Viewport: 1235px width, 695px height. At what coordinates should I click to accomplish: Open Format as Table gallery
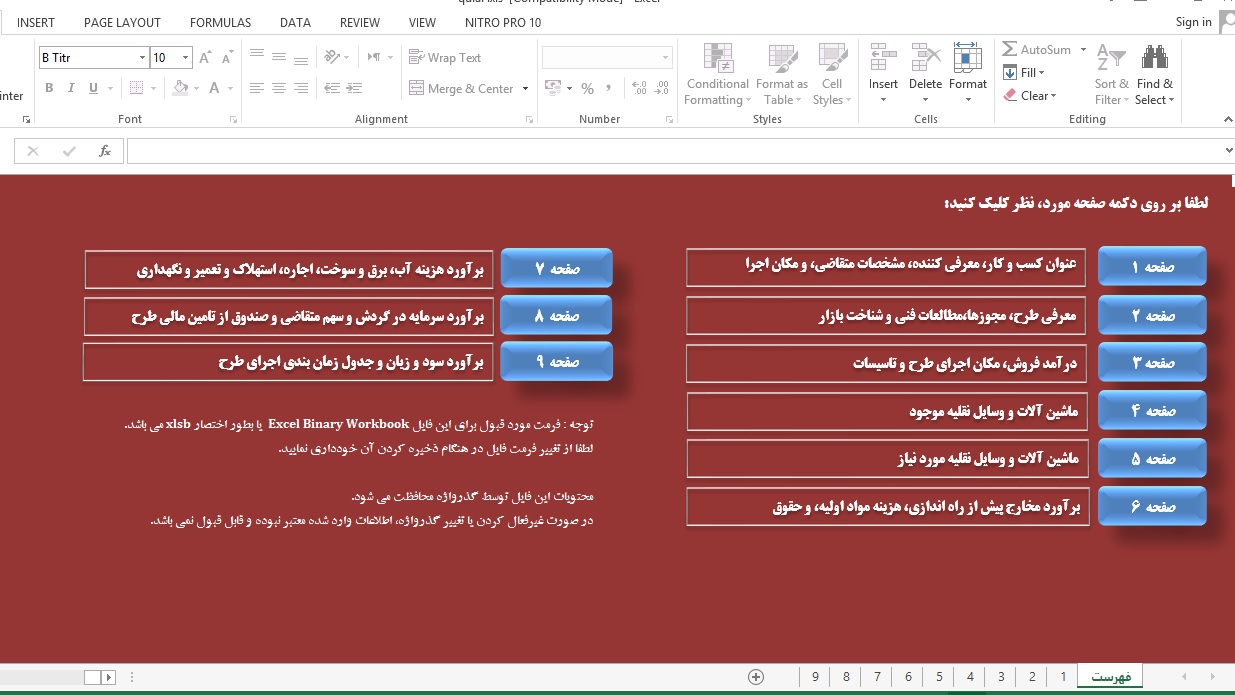pyautogui.click(x=781, y=60)
